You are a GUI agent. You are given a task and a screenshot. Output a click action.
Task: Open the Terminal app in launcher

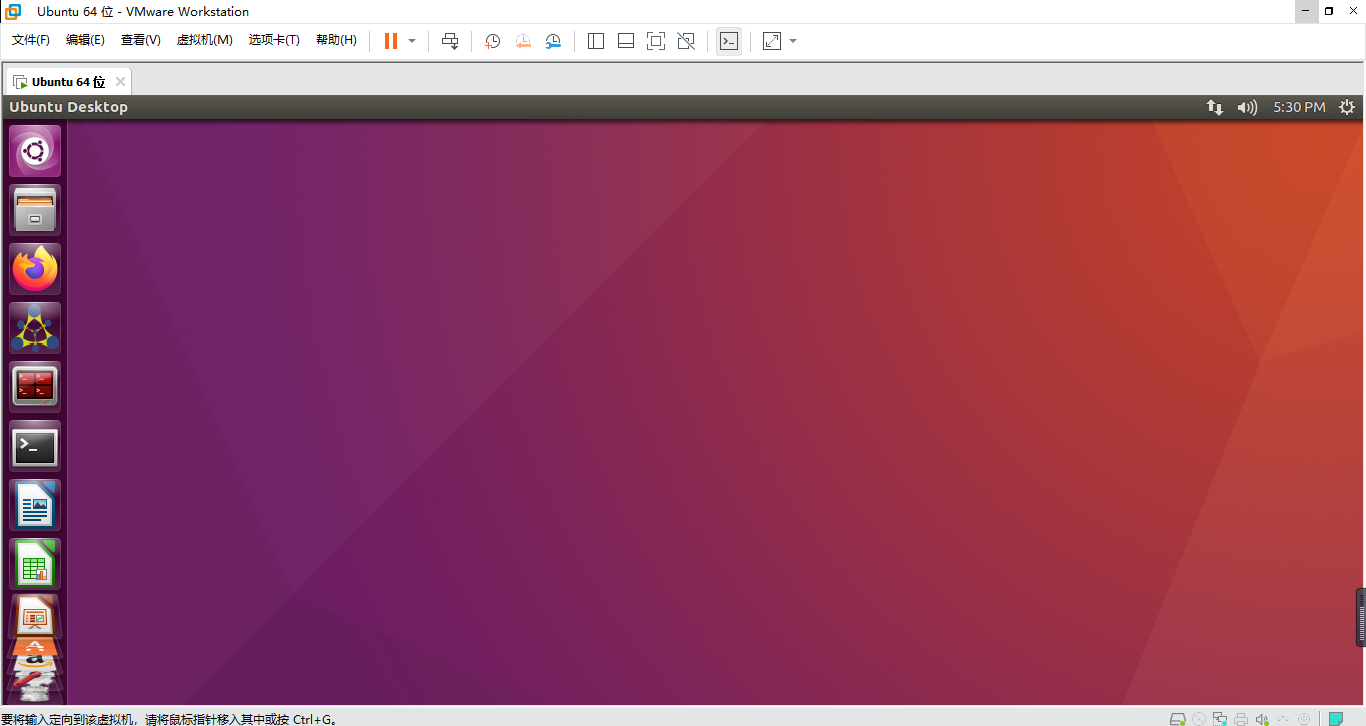pyautogui.click(x=35, y=447)
